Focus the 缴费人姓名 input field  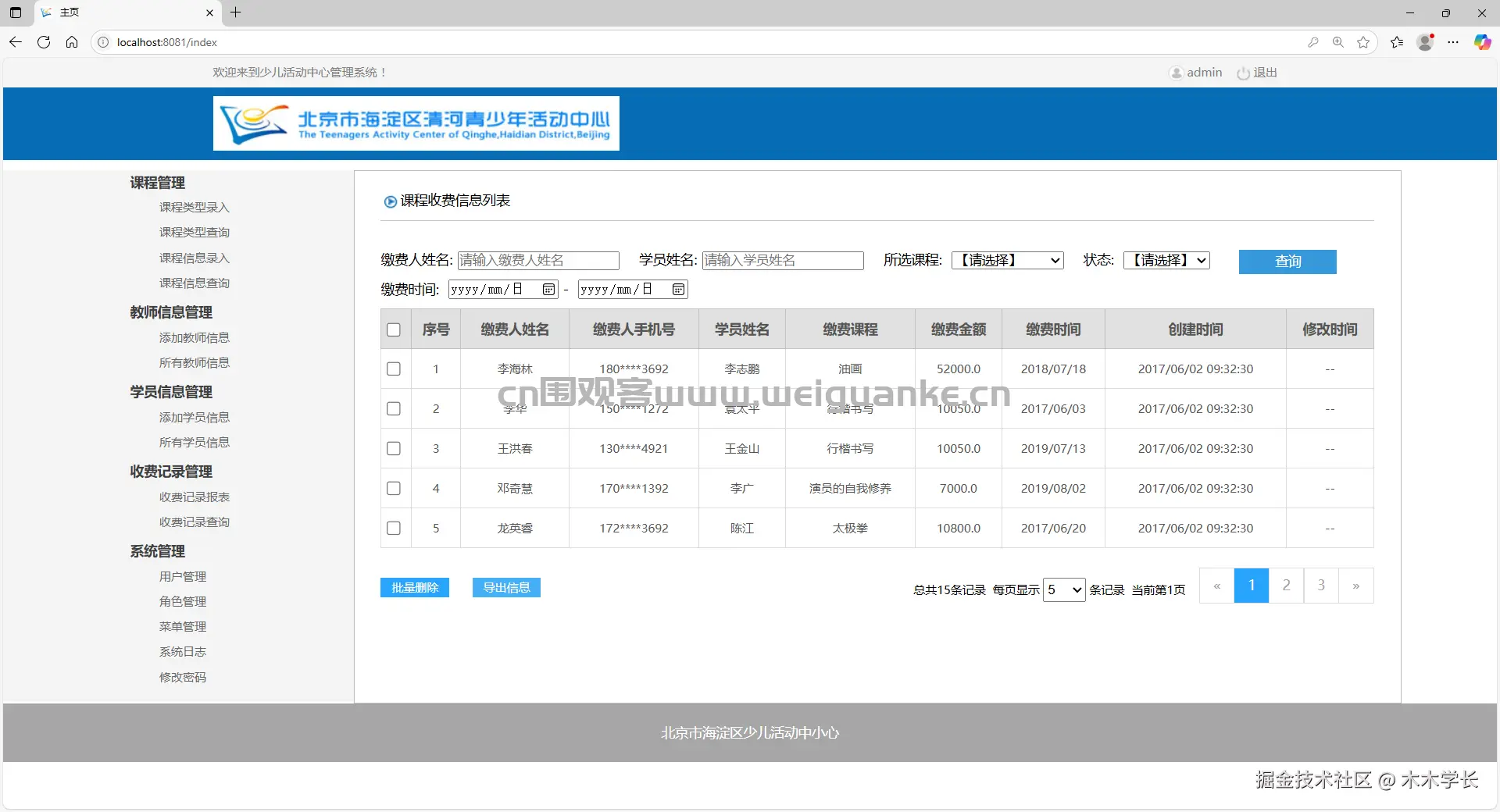tap(538, 260)
